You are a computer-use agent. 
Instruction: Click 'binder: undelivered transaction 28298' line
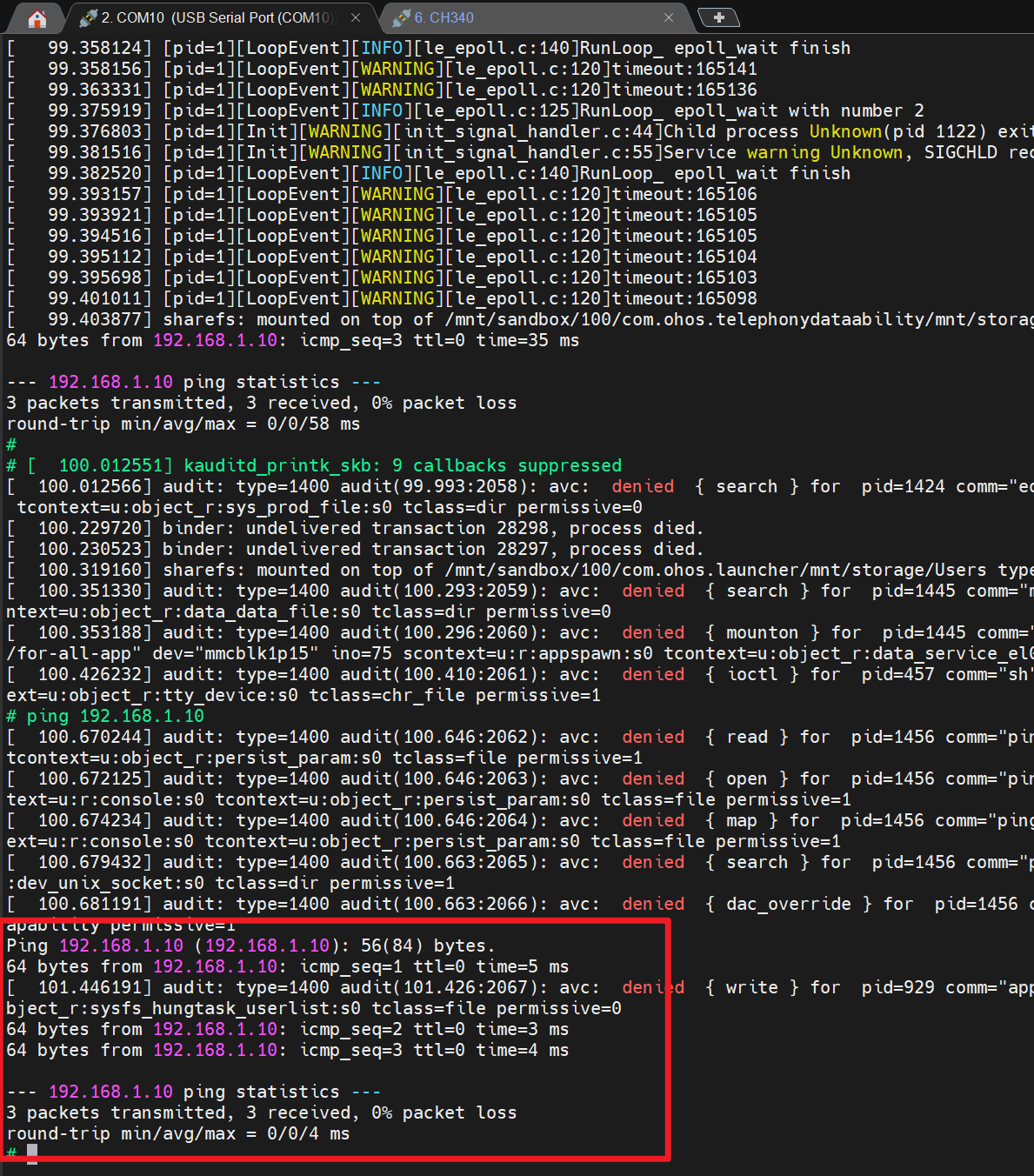click(x=356, y=528)
